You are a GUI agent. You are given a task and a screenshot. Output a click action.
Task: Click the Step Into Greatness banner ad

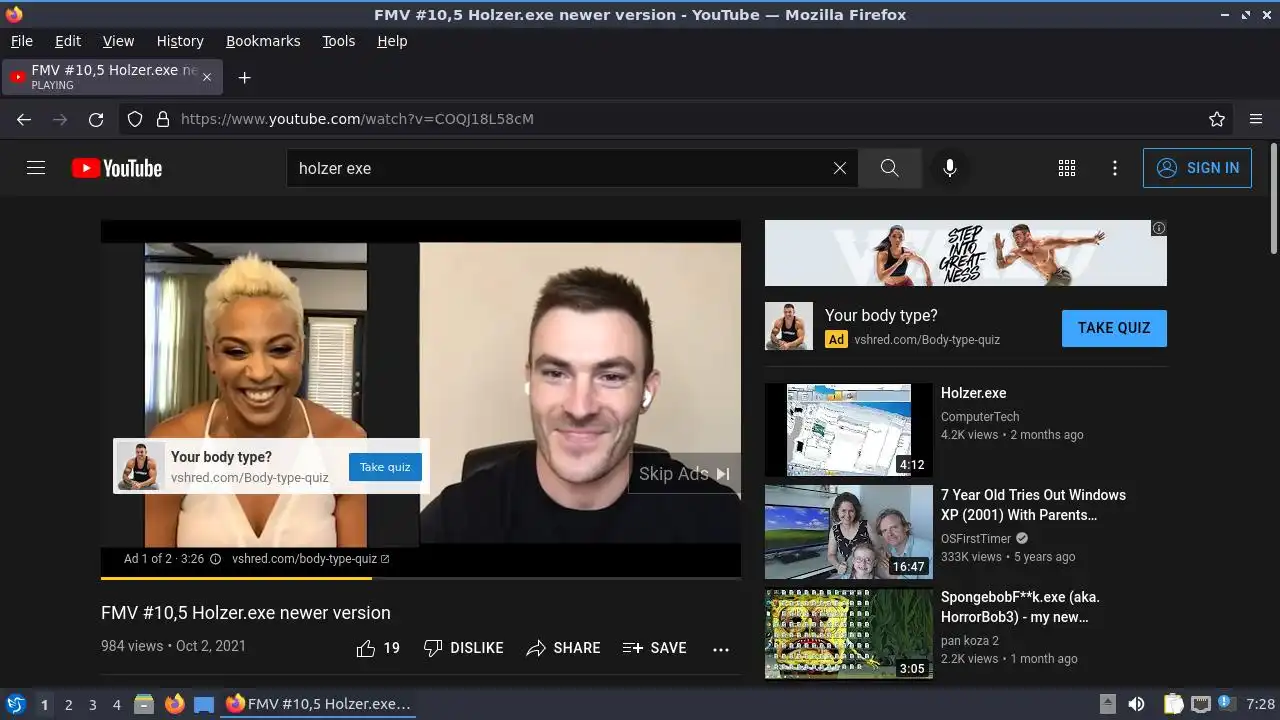[x=965, y=253]
